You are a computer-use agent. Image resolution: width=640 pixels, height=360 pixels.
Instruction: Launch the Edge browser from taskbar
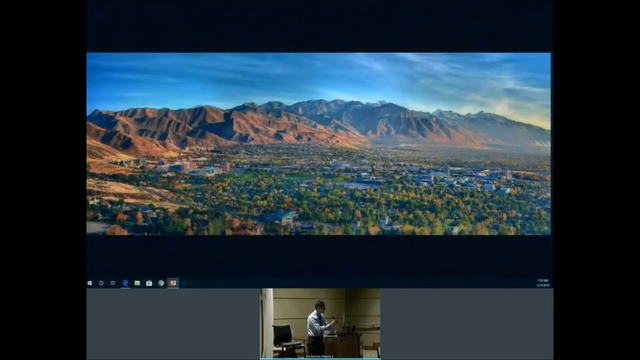click(x=125, y=283)
